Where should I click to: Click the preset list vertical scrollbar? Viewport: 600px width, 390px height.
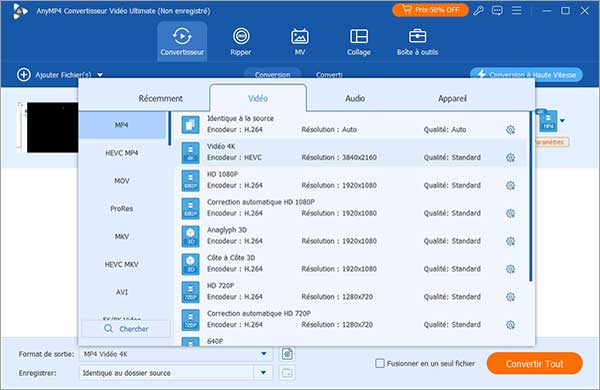coord(531,197)
